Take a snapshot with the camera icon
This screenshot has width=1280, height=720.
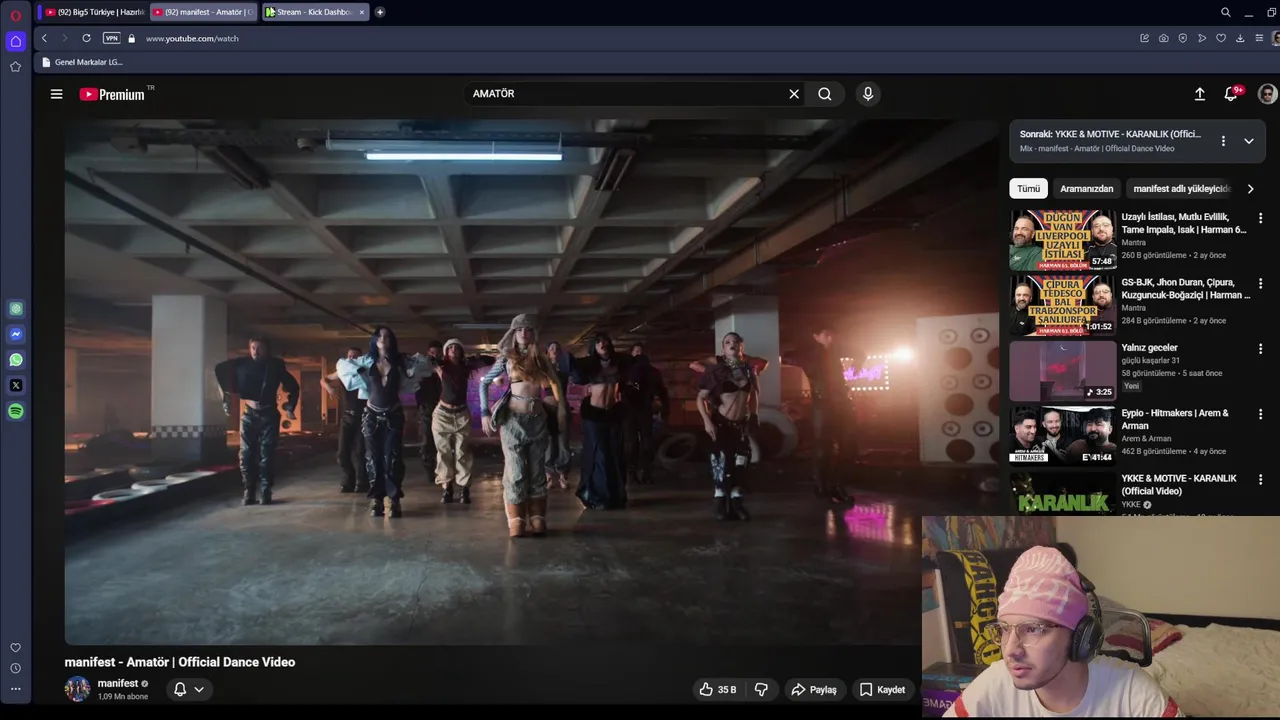pos(1163,38)
